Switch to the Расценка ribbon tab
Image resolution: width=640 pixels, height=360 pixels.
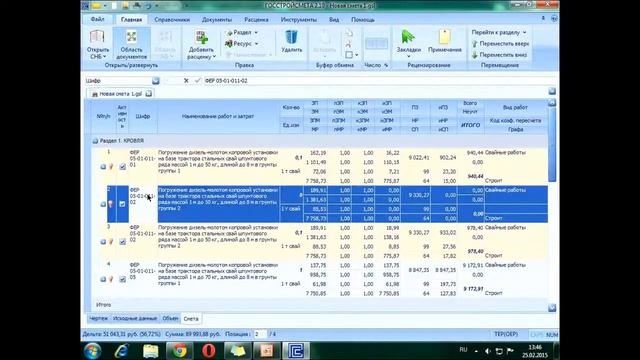pyautogui.click(x=256, y=20)
